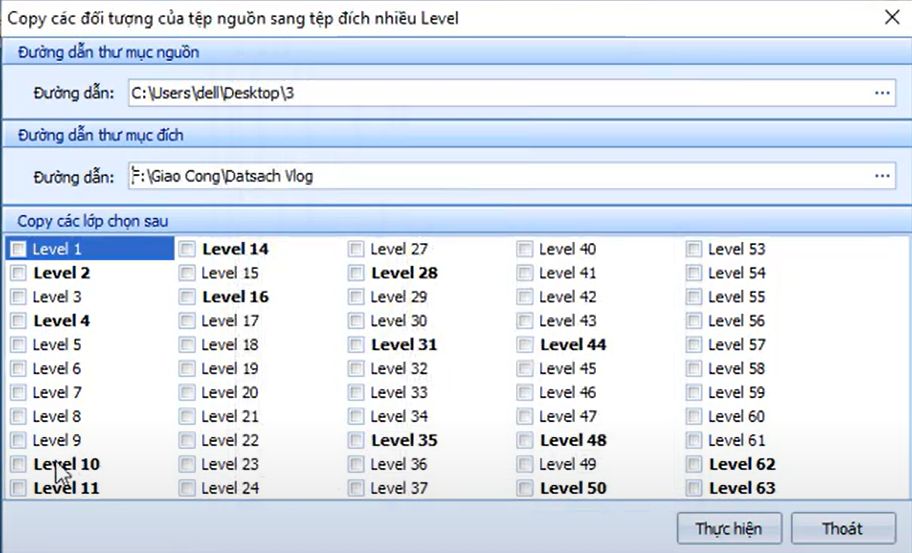The width and height of the screenshot is (912, 553).
Task: Check the Level 2 checkbox
Action: pyautogui.click(x=19, y=273)
